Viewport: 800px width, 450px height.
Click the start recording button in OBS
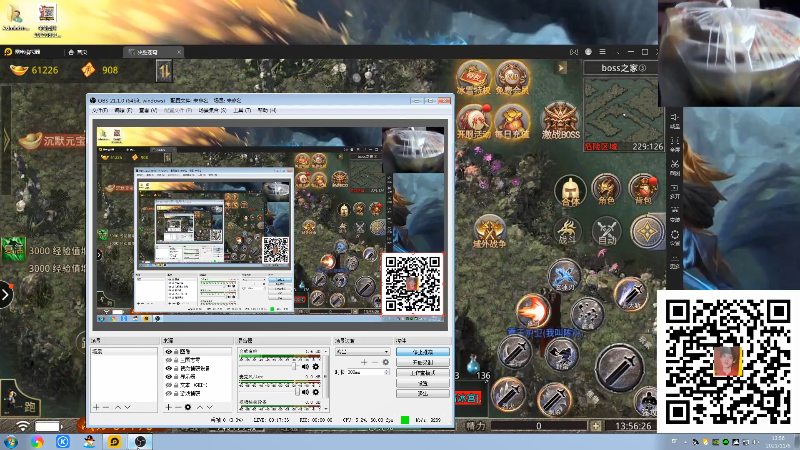coord(423,362)
